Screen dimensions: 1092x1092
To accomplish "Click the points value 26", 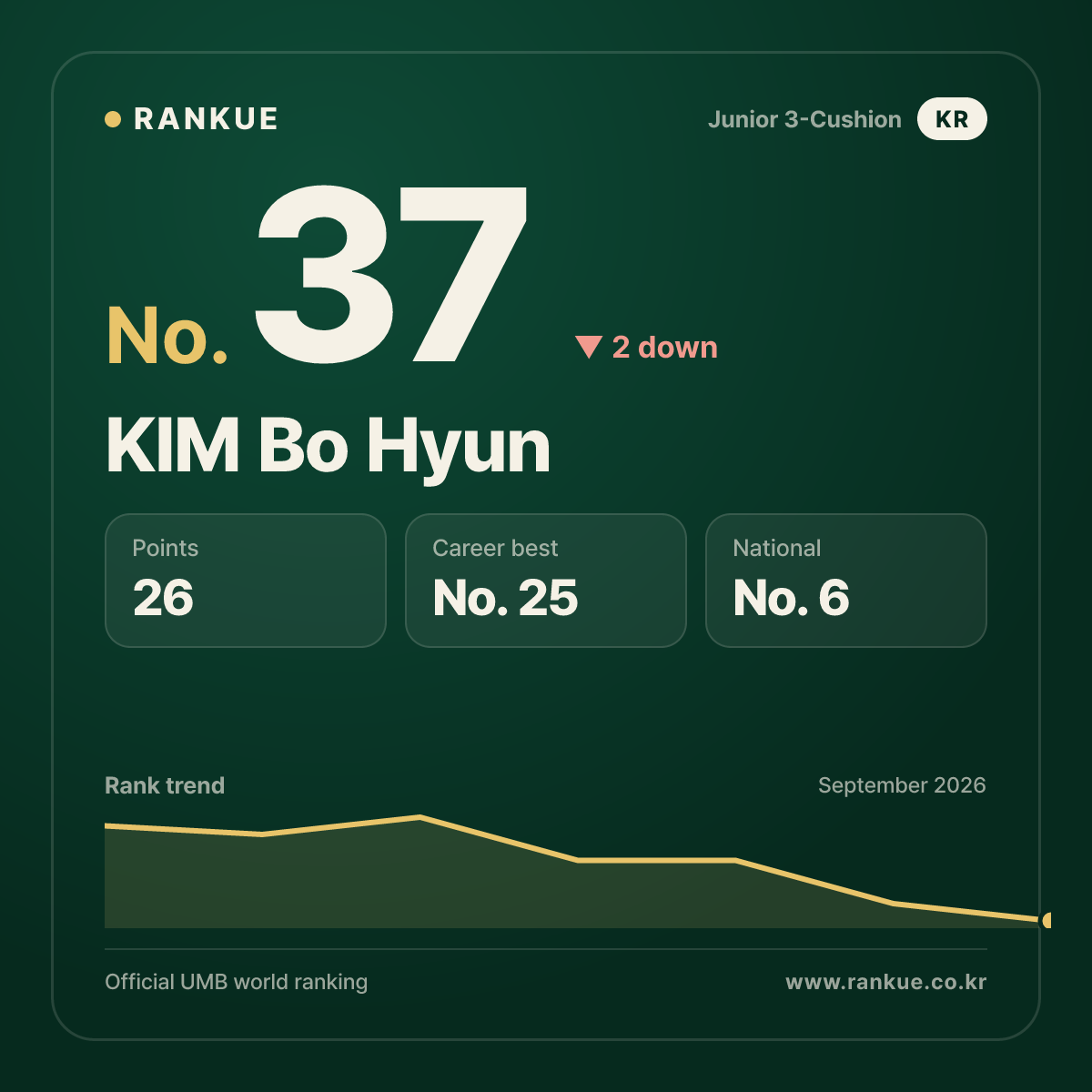I will pos(163,598).
